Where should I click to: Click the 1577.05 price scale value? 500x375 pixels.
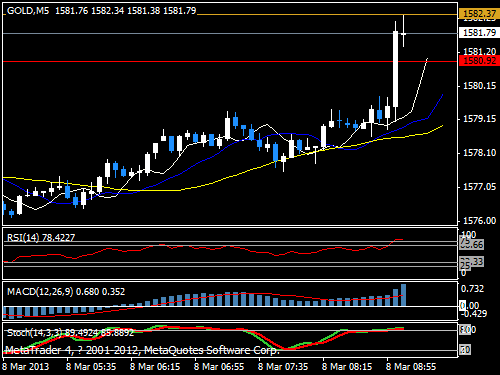(x=480, y=187)
